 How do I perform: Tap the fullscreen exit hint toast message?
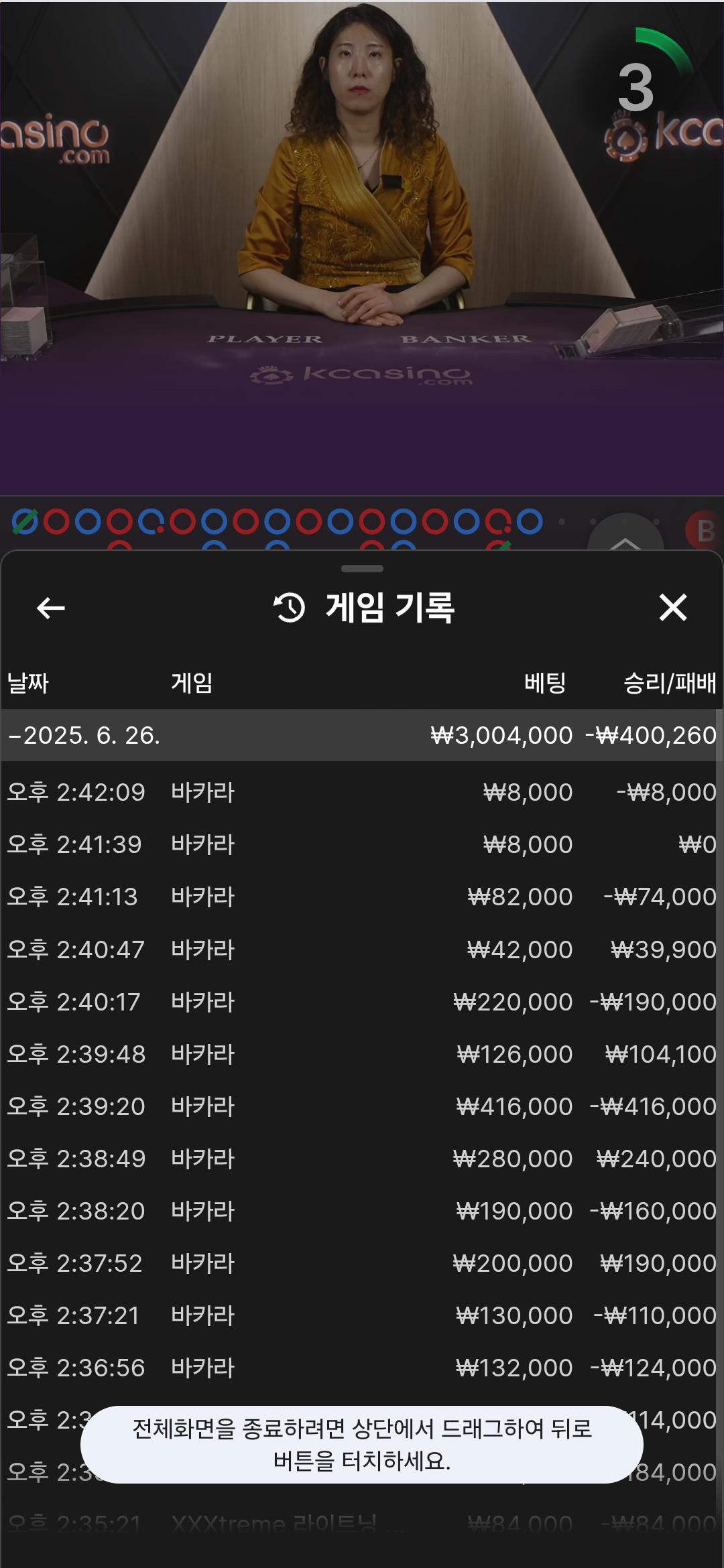point(362,1444)
